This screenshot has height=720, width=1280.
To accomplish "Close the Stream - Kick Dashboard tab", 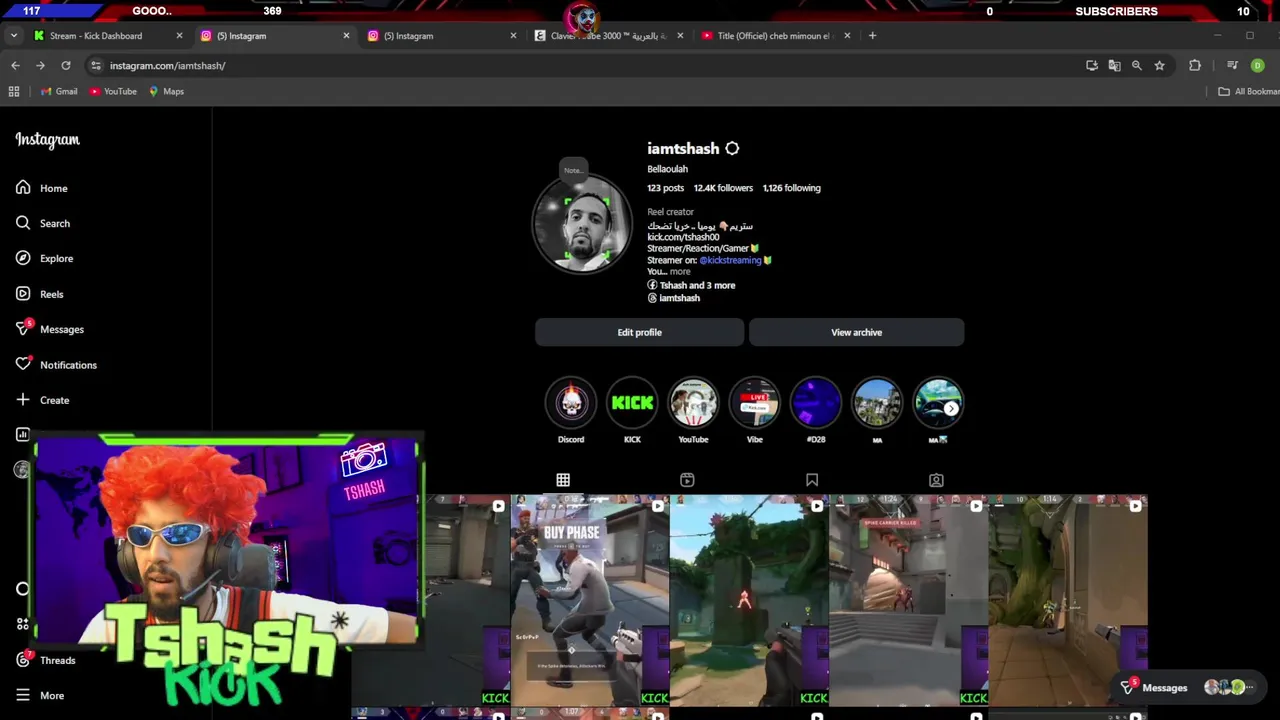I will click(x=179, y=36).
